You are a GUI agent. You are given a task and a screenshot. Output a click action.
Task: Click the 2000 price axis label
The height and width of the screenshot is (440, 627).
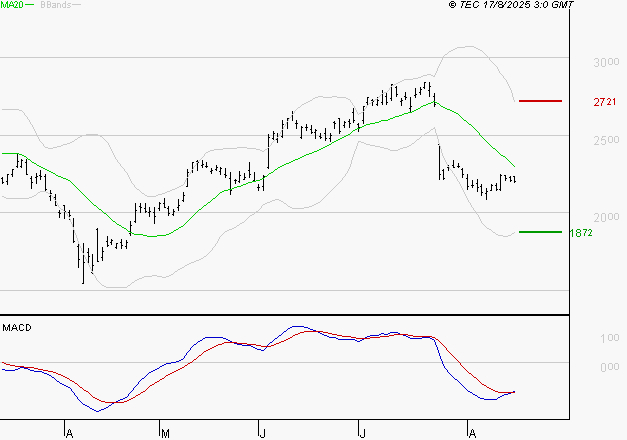[603, 217]
